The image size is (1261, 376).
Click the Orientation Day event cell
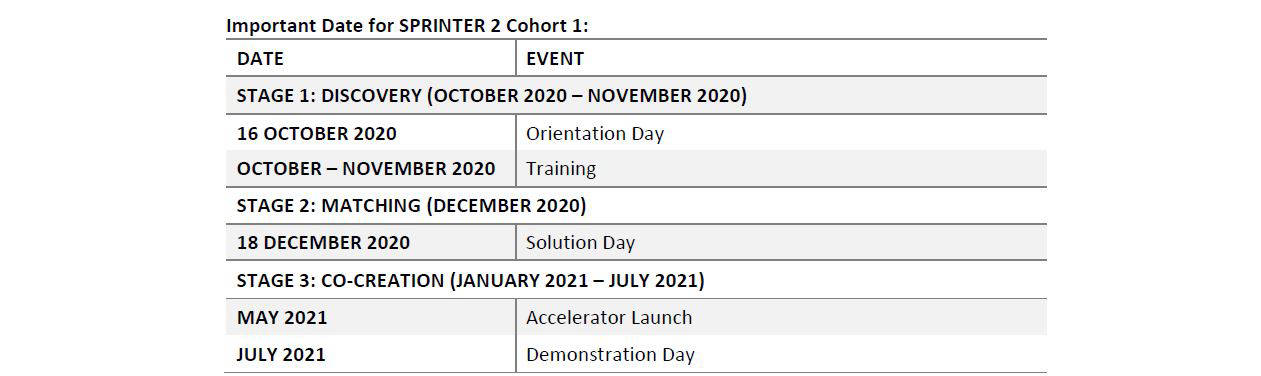[781, 133]
